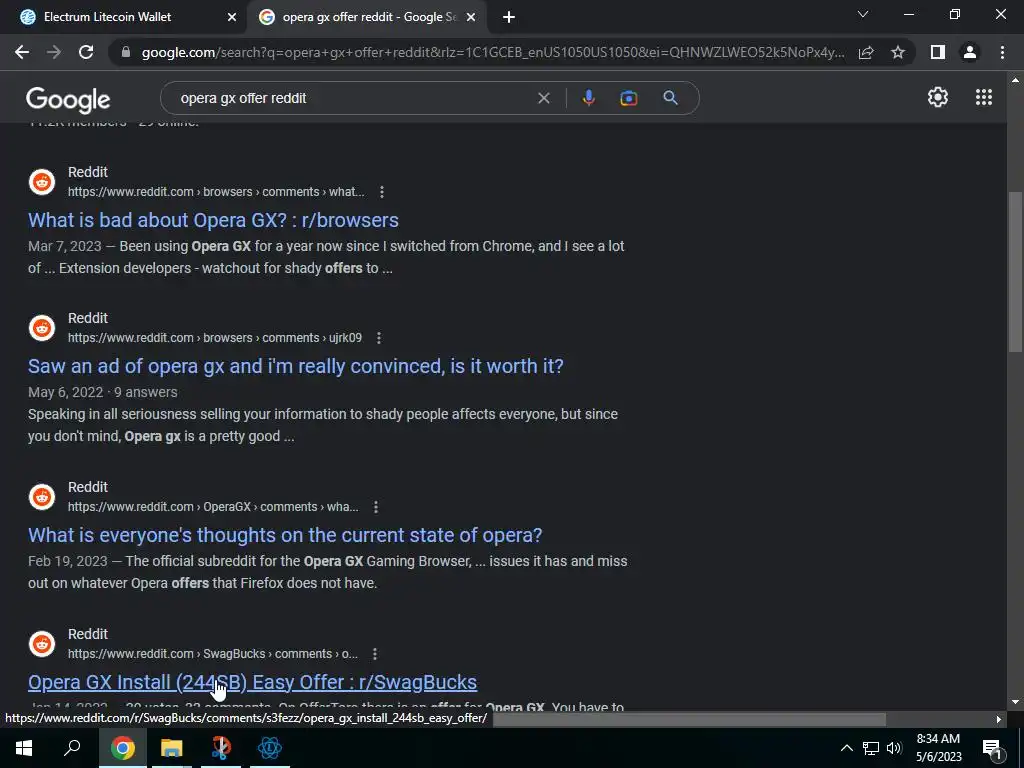View site info via the lock icon
This screenshot has height=768, width=1024.
pyautogui.click(x=126, y=52)
